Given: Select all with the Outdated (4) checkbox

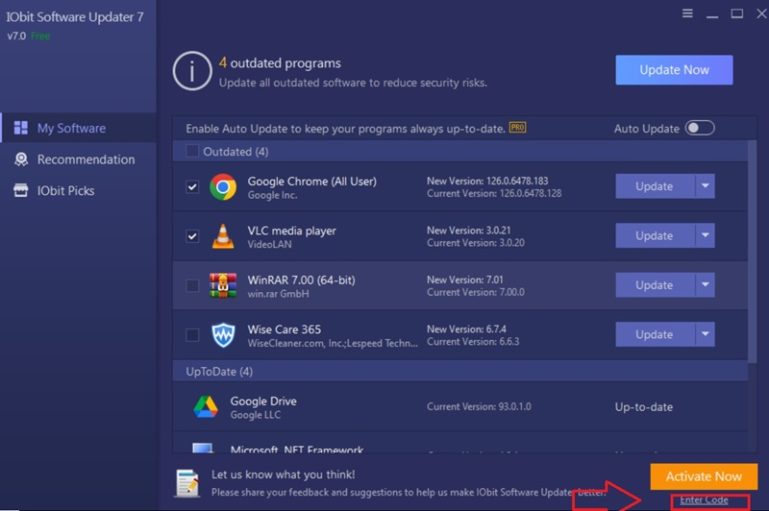Looking at the screenshot, I should (192, 152).
